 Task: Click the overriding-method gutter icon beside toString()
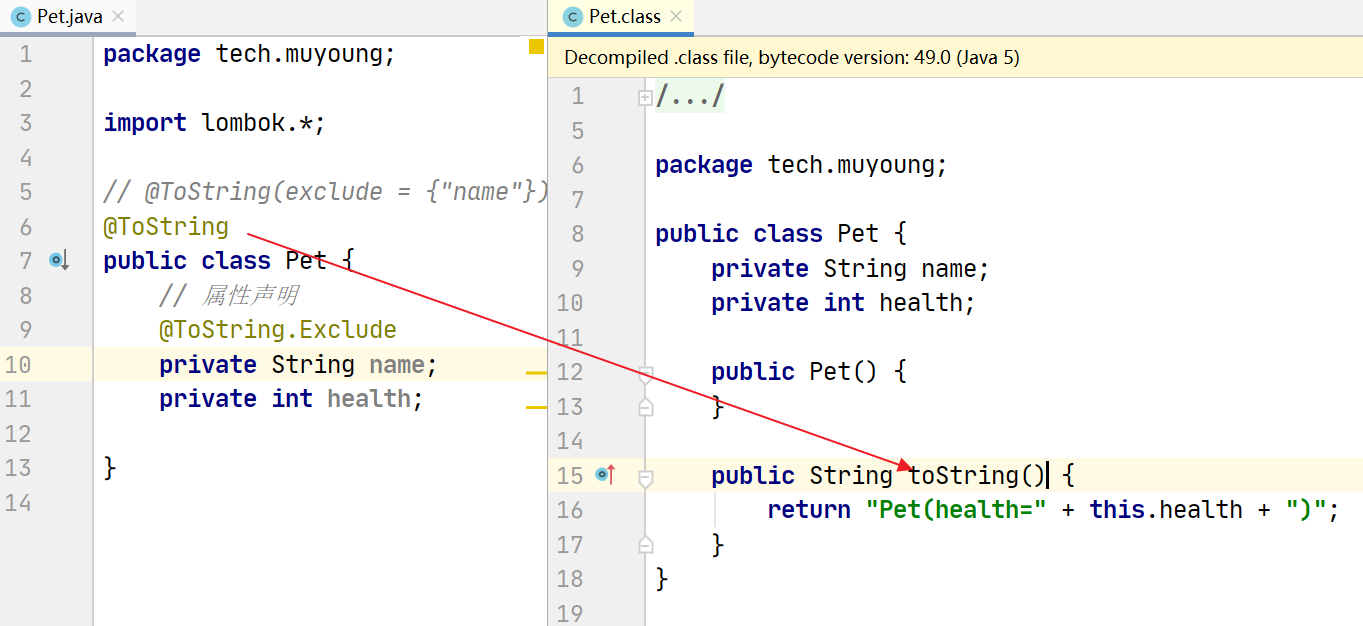coord(604,475)
